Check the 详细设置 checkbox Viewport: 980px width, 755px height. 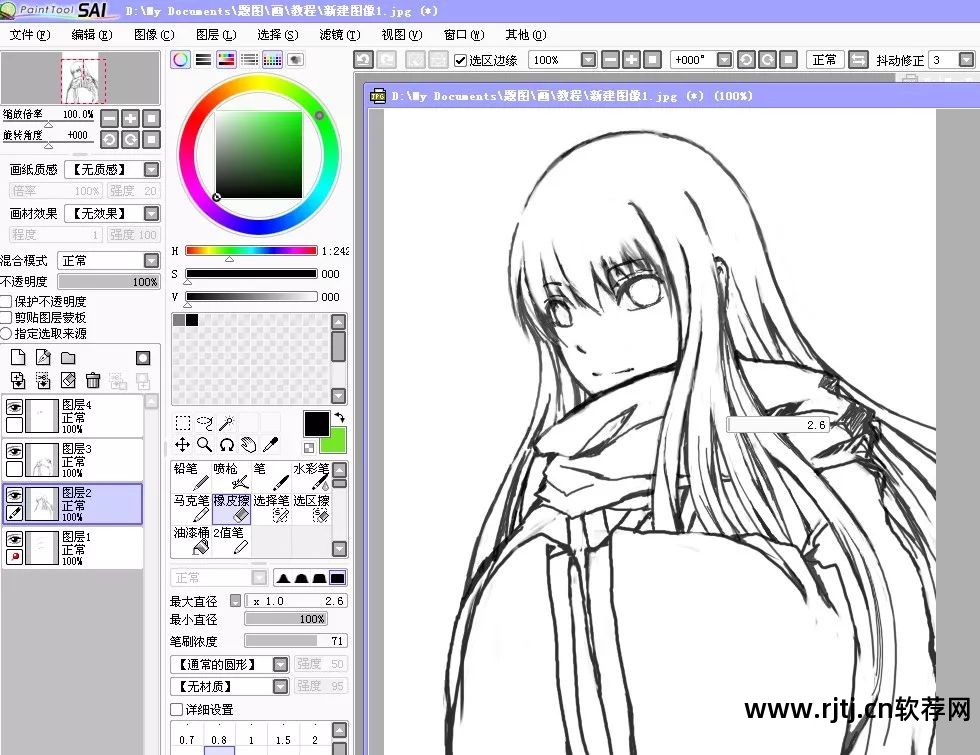click(176, 709)
